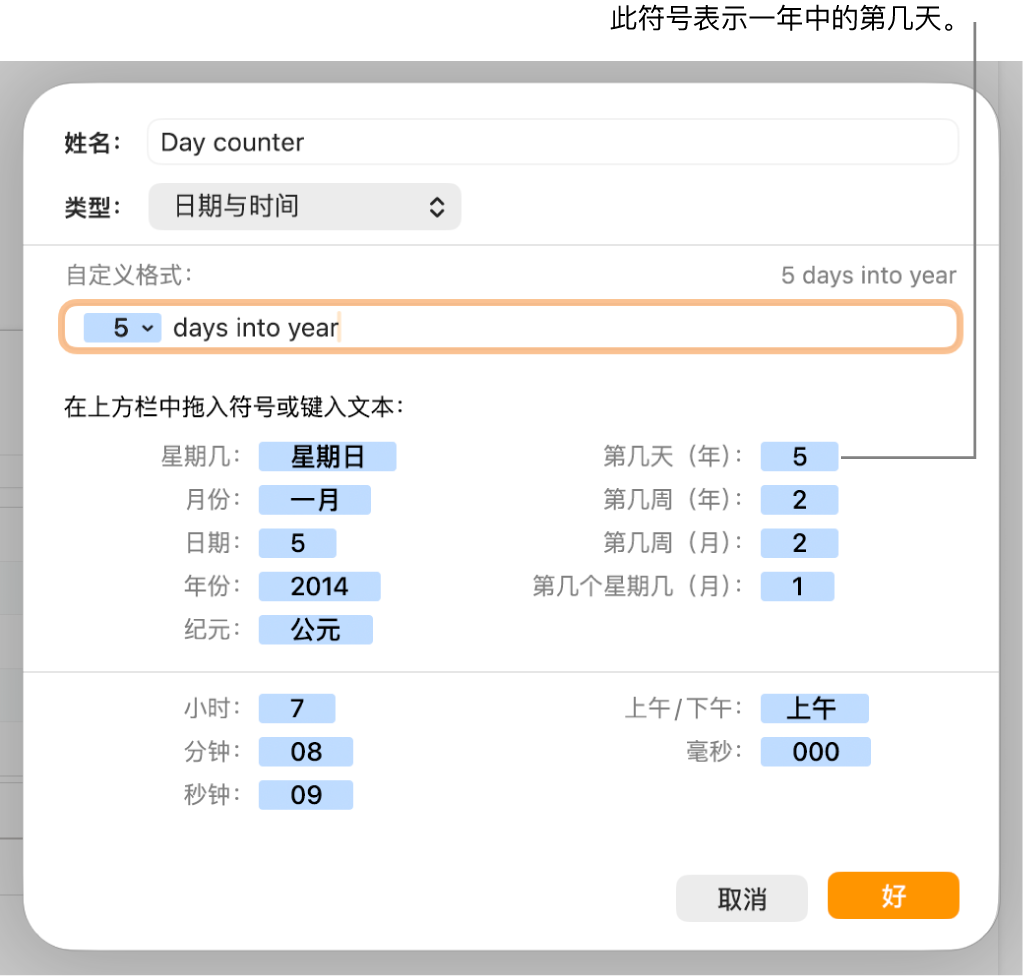Open the 类型 dropdown showing 日期与时间
1024x976 pixels.
click(x=304, y=207)
